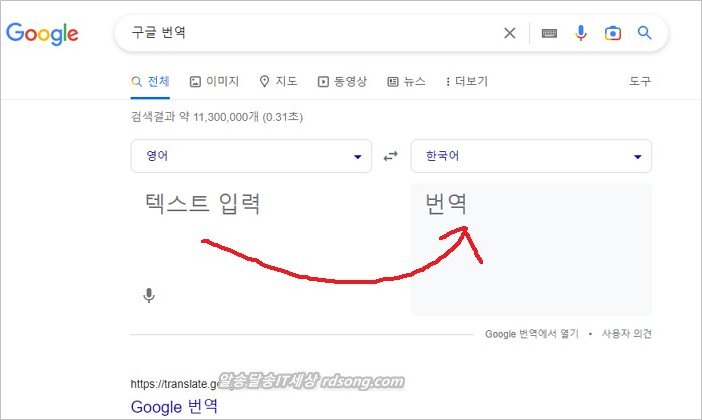The image size is (702, 420).
Task: Open the Google 번역에서 열기 link
Action: tap(532, 334)
